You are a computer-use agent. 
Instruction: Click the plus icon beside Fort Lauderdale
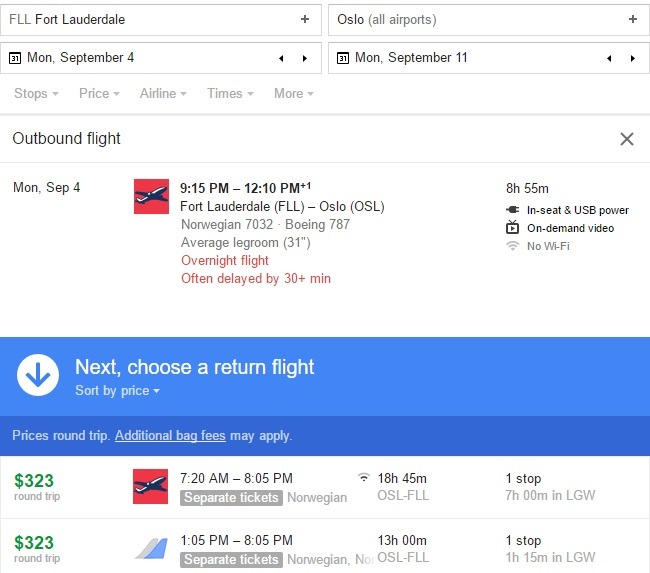pos(305,19)
